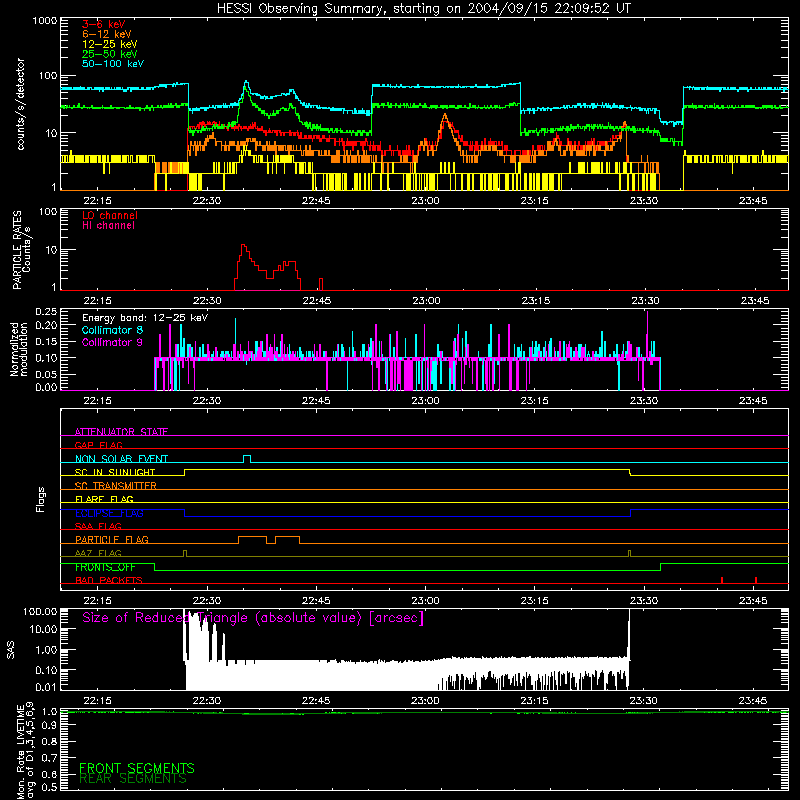The height and width of the screenshot is (800, 800).
Task: Click the ATTENUATOR STATE flag label
Action: click(x=121, y=432)
